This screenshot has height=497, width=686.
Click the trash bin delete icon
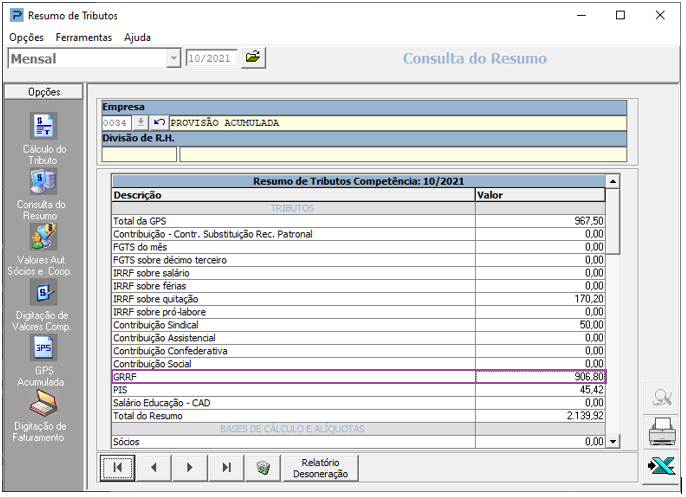pyautogui.click(x=263, y=468)
